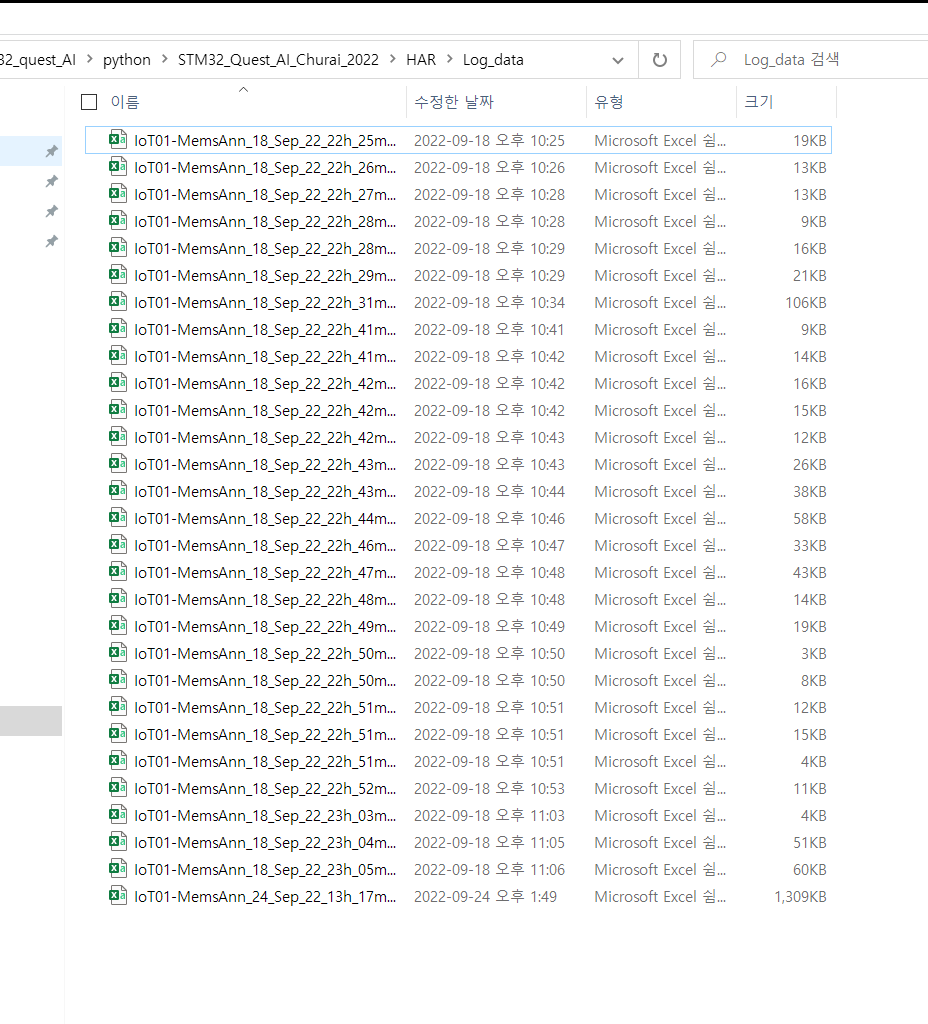The height and width of the screenshot is (1024, 928).
Task: Click the date 2022-09-18 오후 10:34
Action: (489, 302)
